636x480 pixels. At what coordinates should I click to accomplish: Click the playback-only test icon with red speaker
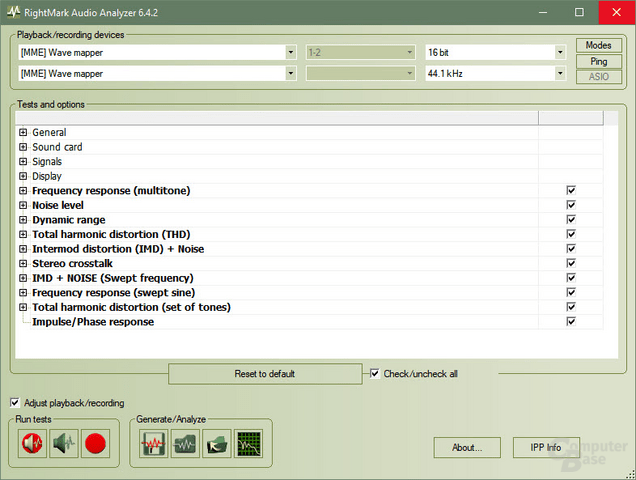(32, 443)
